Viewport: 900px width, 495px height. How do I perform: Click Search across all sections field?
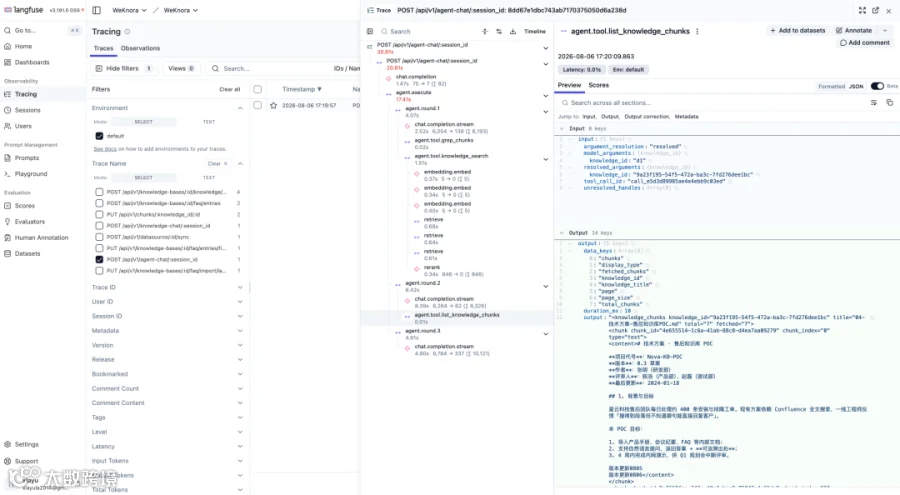click(x=712, y=103)
